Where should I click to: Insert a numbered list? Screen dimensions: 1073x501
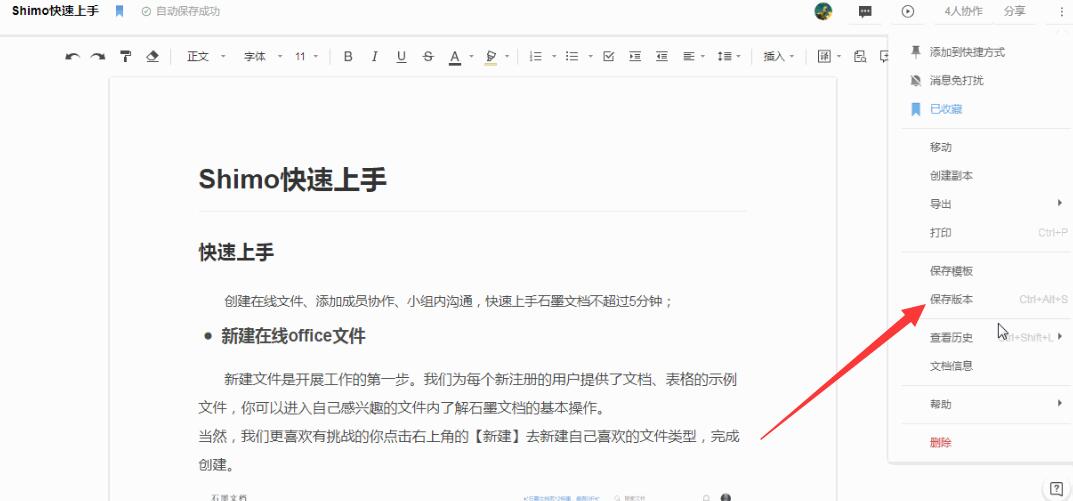[x=536, y=57]
